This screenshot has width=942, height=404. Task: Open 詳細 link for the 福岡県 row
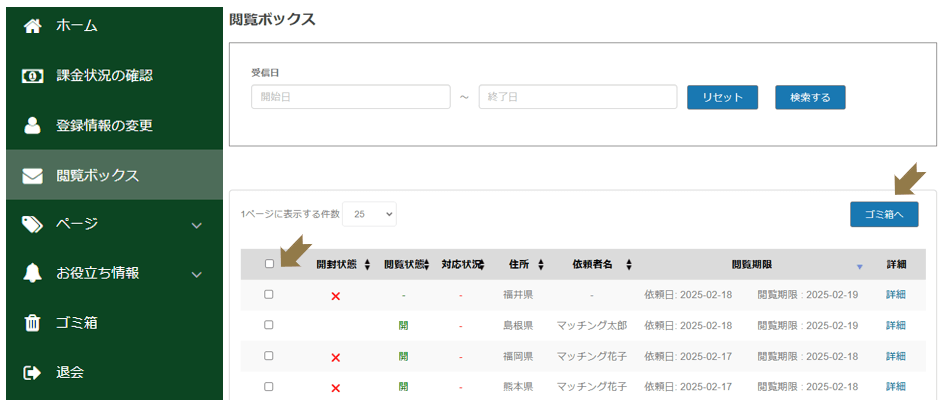click(x=895, y=356)
